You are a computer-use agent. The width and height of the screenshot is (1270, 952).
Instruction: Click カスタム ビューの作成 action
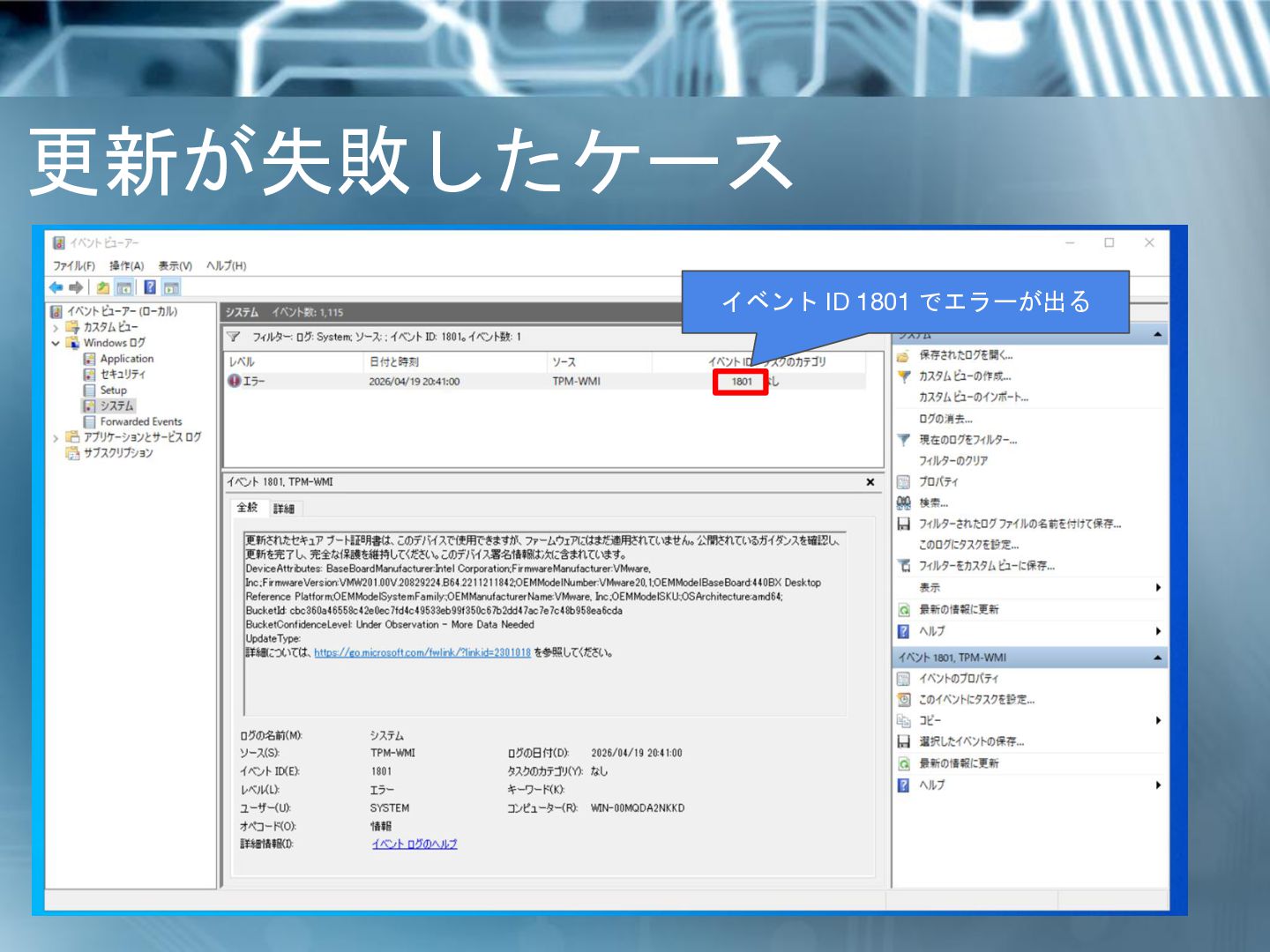pos(965,376)
